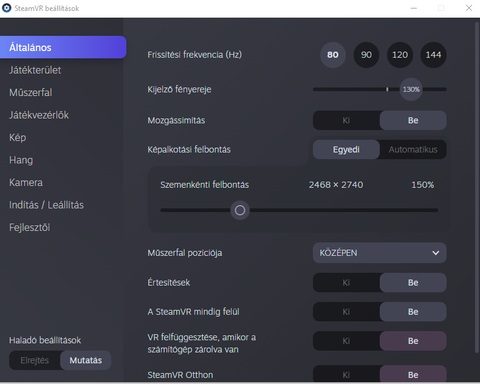Set refresh rate to 144 Hz
The image size is (480, 384).
coord(433,55)
